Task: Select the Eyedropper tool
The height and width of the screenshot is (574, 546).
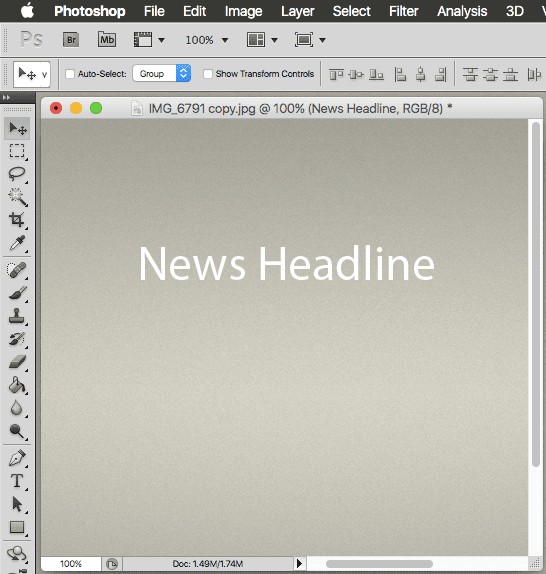Action: point(17,243)
